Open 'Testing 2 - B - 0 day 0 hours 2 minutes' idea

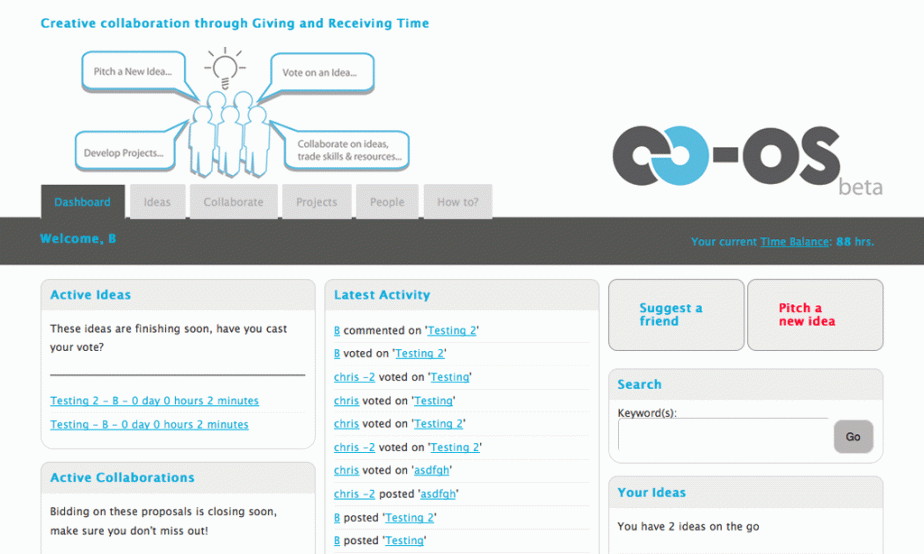point(154,401)
